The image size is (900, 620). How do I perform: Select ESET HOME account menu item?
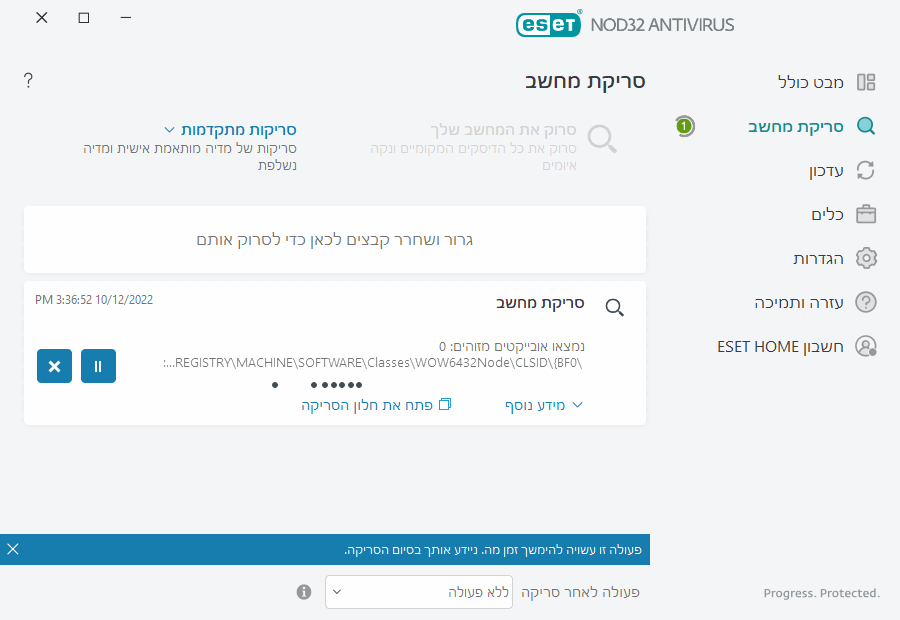(x=781, y=347)
